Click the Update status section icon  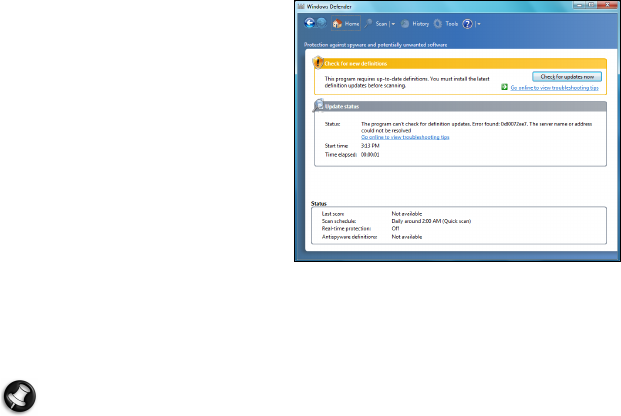tap(318, 105)
